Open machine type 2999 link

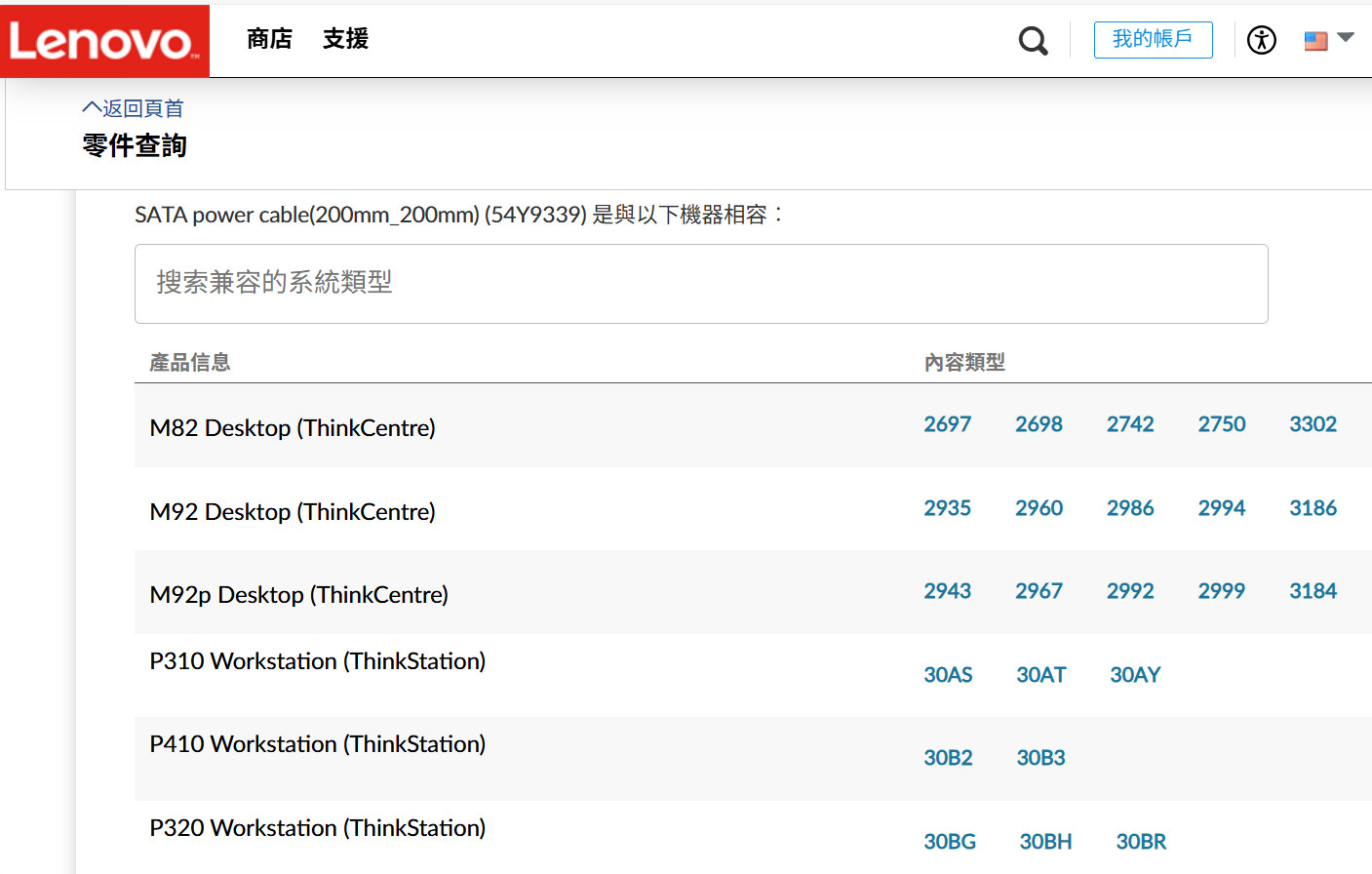1221,591
